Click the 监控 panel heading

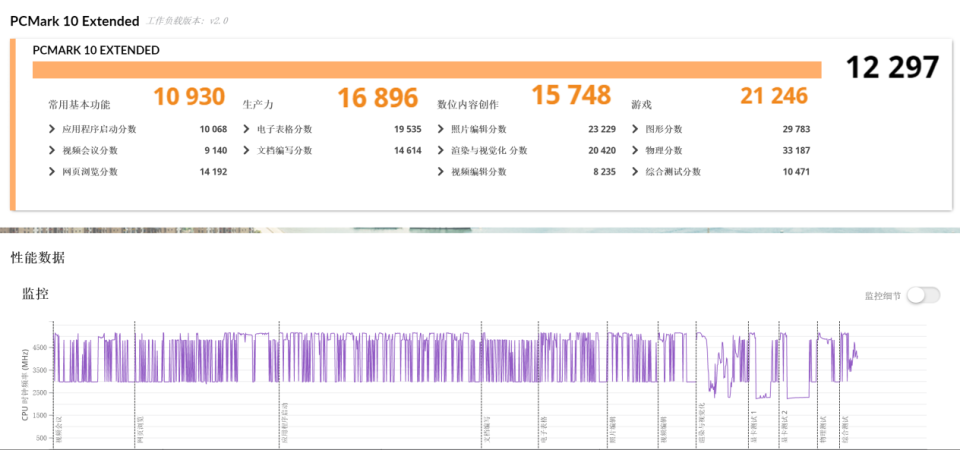pos(36,294)
